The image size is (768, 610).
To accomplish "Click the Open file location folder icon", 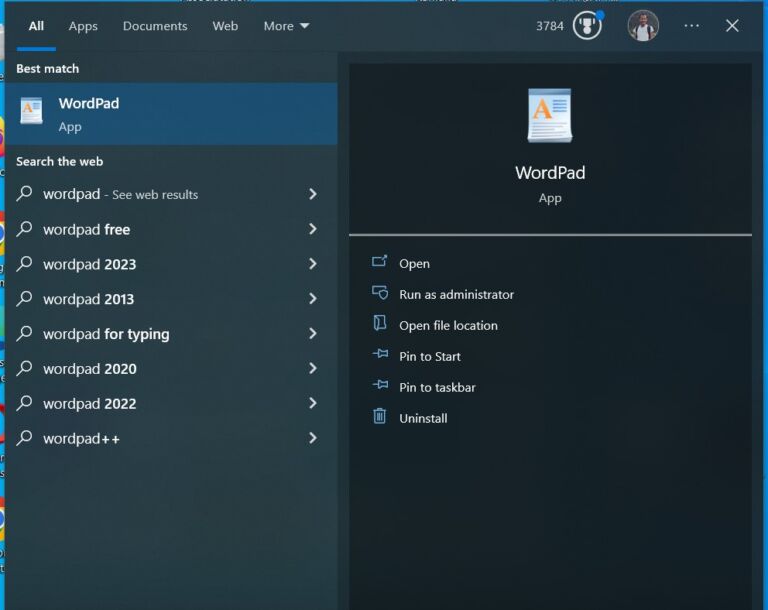I will click(x=380, y=324).
